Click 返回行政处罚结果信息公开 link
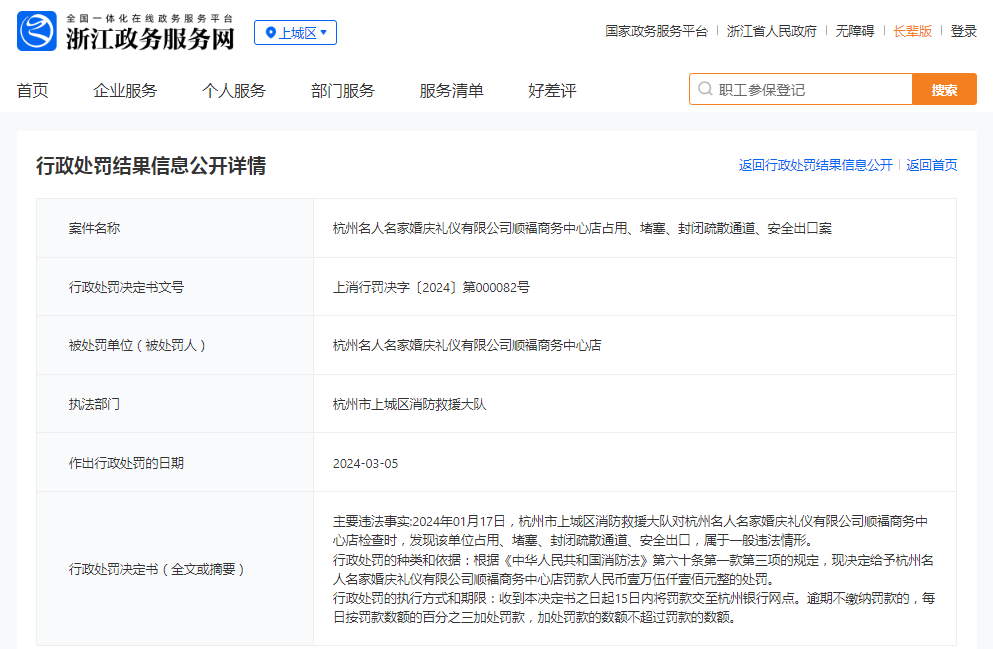993x649 pixels. point(816,165)
